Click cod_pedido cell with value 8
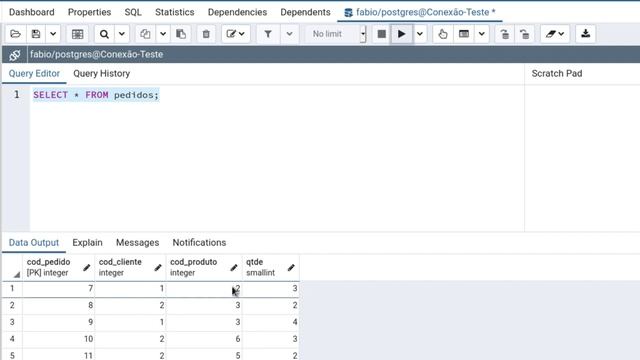This screenshot has height=360, width=640. [x=59, y=305]
